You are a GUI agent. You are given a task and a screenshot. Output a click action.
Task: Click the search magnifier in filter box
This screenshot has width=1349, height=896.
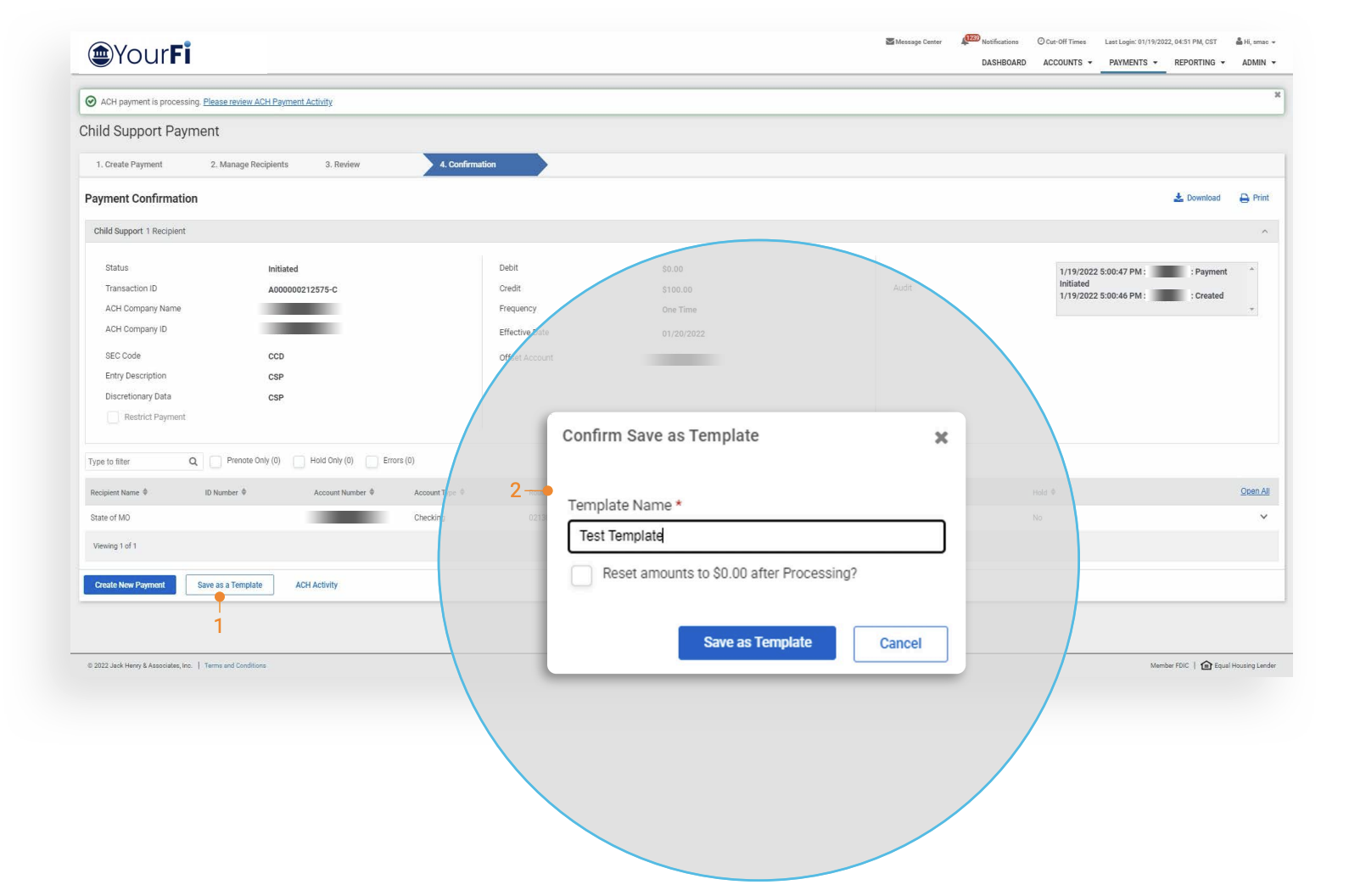[x=193, y=462]
